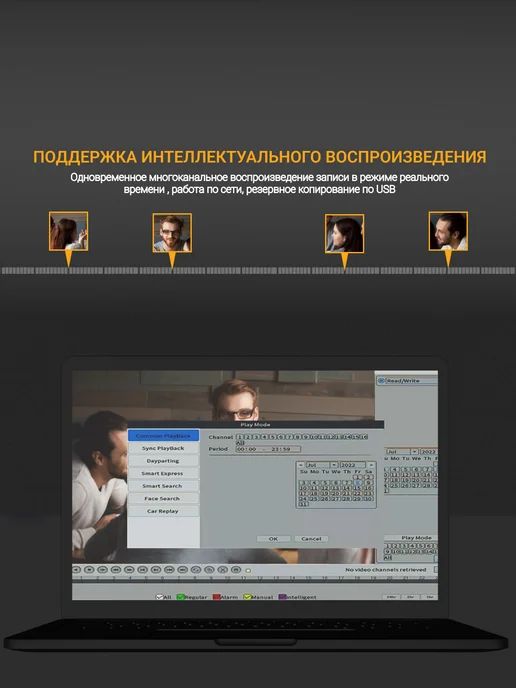Click the slow play button
Viewport: 516px width, 688px height.
(102, 570)
